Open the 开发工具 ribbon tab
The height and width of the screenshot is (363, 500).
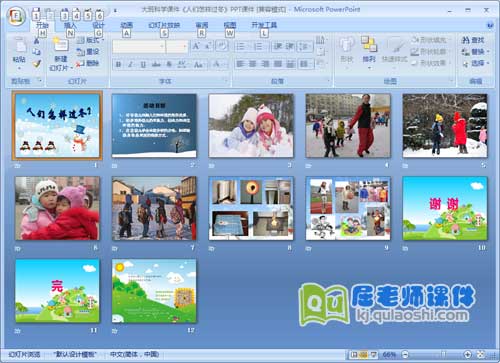264,25
